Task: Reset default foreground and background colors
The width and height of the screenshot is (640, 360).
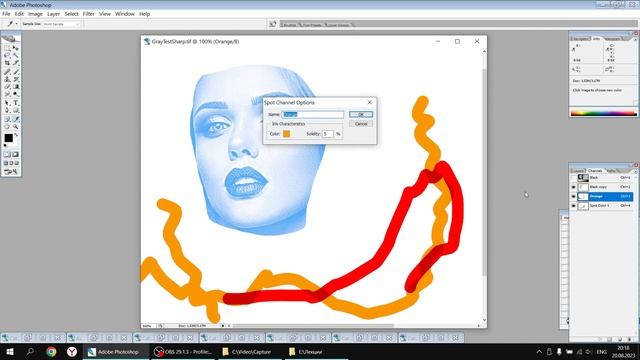Action: tap(5, 145)
